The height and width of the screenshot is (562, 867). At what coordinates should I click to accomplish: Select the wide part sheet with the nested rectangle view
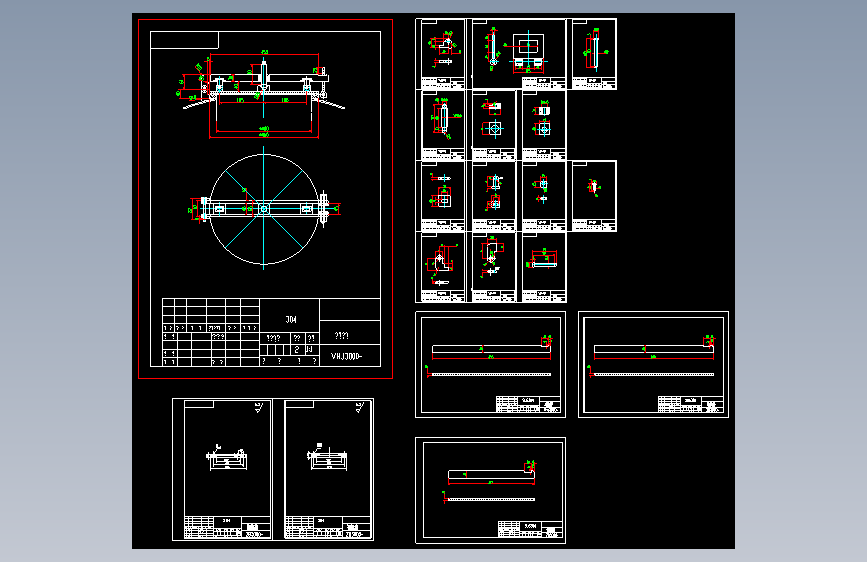pos(519,54)
